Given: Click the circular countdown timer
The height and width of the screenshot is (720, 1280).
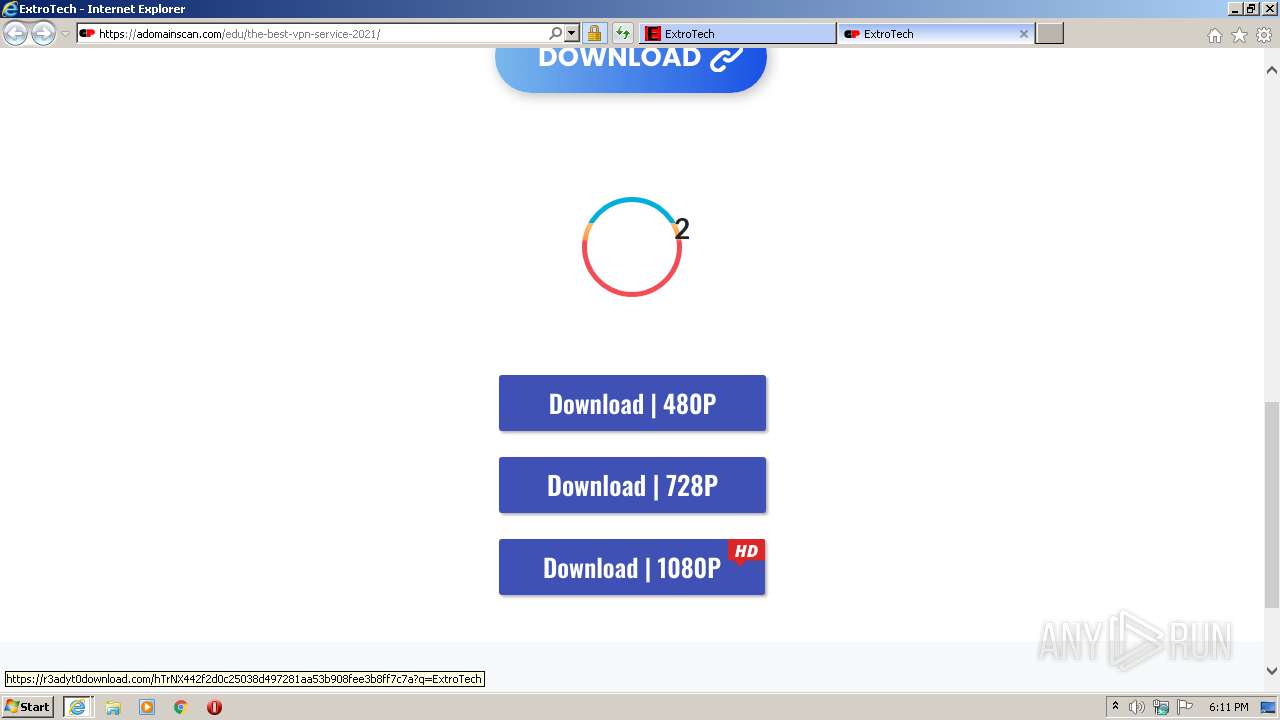Looking at the screenshot, I should pos(632,247).
